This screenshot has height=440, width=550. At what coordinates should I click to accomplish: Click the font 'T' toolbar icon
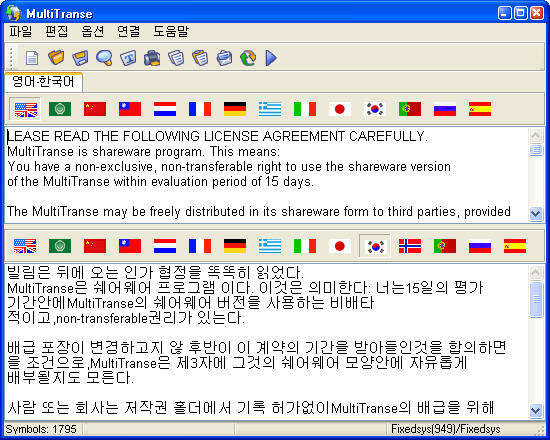(128, 58)
